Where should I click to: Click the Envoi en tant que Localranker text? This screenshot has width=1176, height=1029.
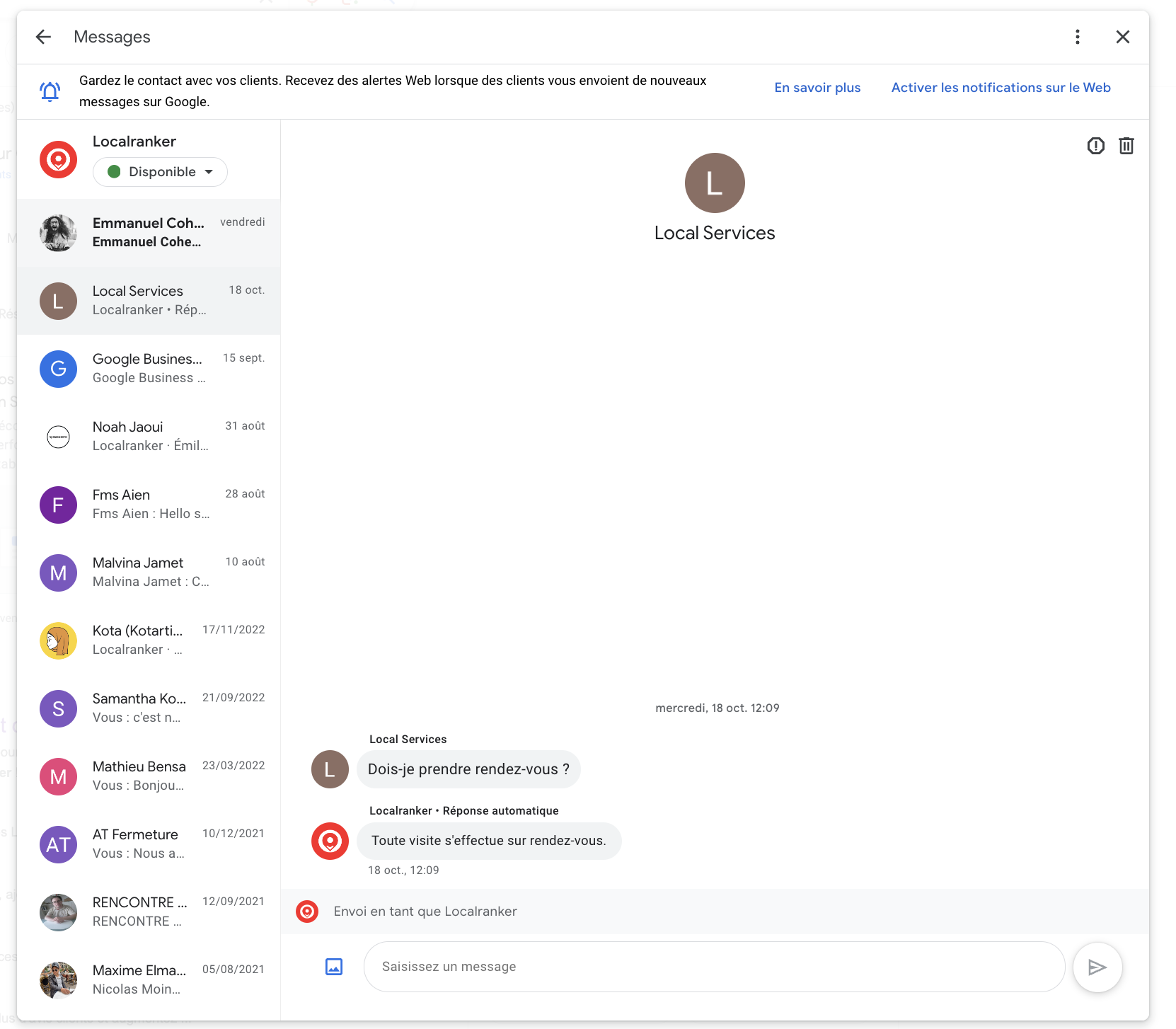[x=425, y=912]
